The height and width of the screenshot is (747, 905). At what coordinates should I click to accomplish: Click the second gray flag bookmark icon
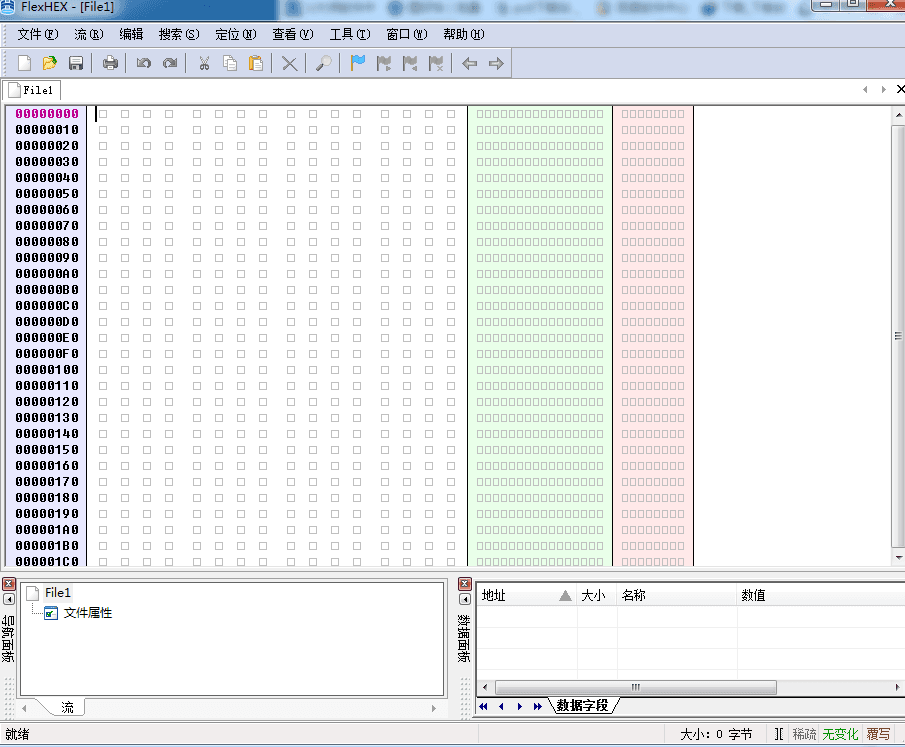click(x=384, y=63)
